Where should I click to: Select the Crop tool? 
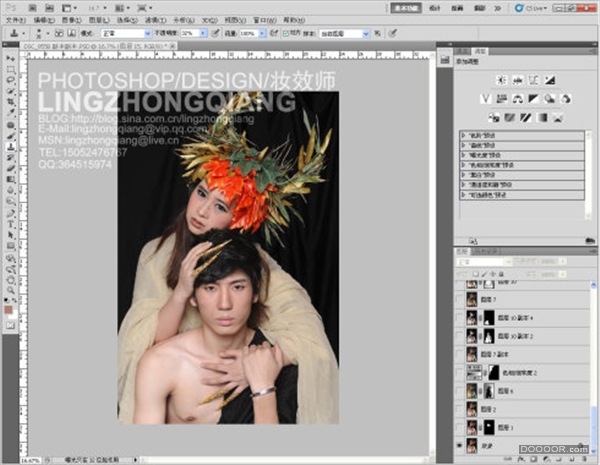pyautogui.click(x=10, y=102)
